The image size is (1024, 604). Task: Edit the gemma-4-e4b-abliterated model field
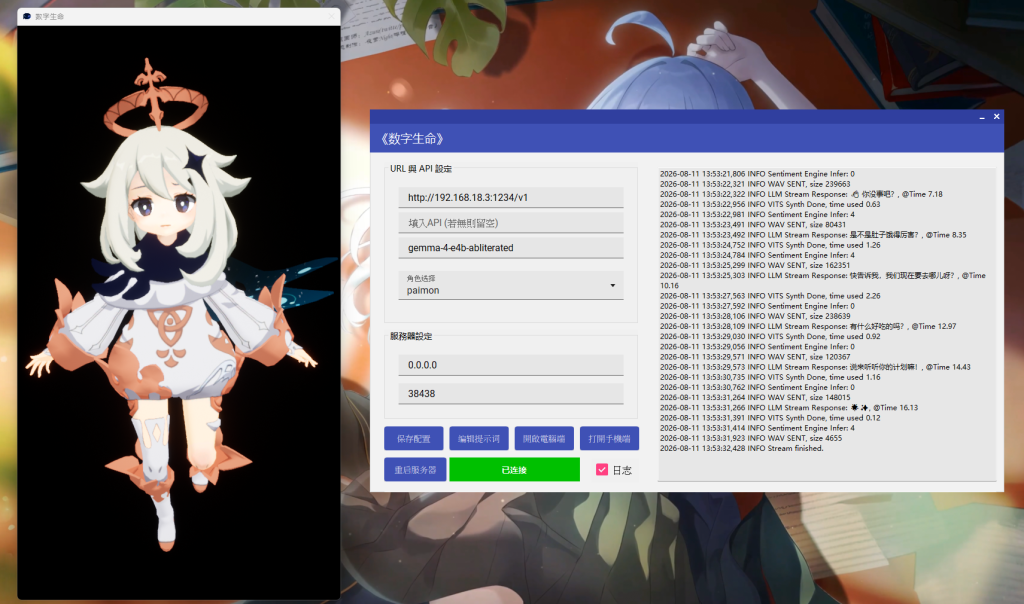[x=511, y=248]
